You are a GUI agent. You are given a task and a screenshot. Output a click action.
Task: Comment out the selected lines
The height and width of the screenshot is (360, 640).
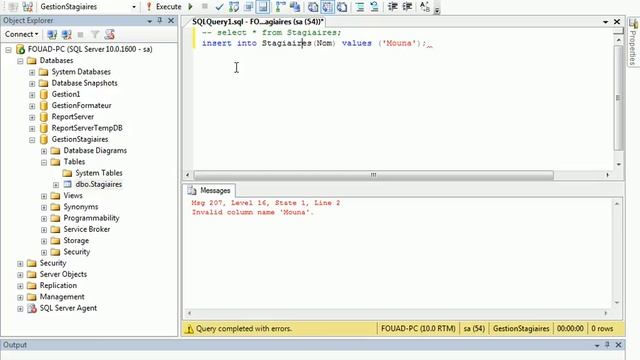(x=360, y=7)
